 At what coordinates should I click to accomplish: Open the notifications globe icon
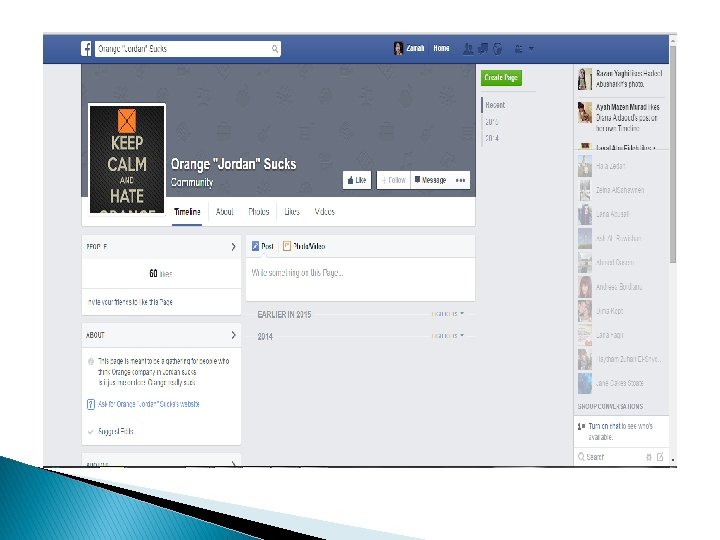[497, 49]
